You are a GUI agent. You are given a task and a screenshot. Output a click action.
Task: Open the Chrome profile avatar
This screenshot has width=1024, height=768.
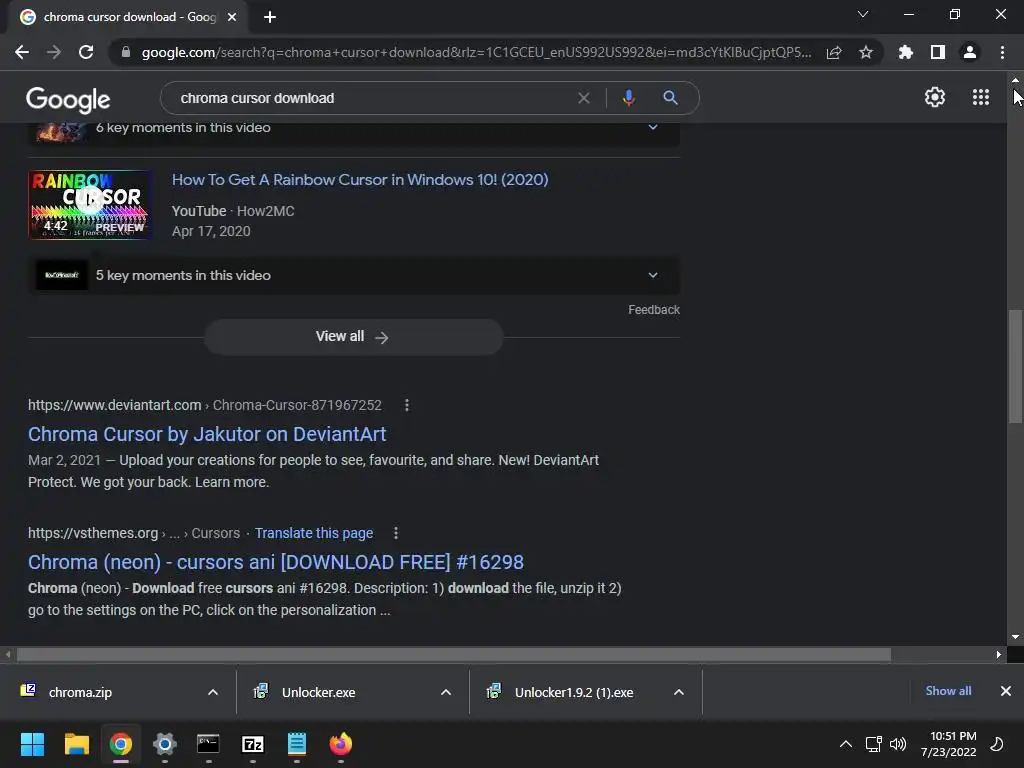click(970, 52)
